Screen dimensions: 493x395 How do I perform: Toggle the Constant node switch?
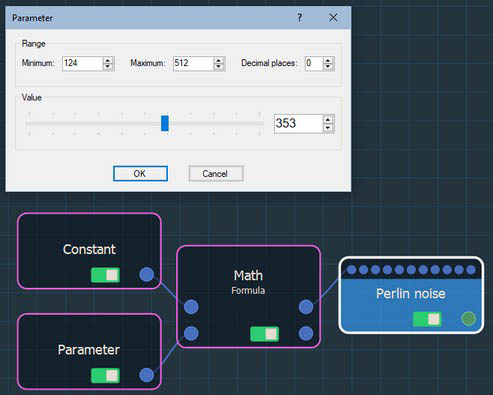[105, 275]
